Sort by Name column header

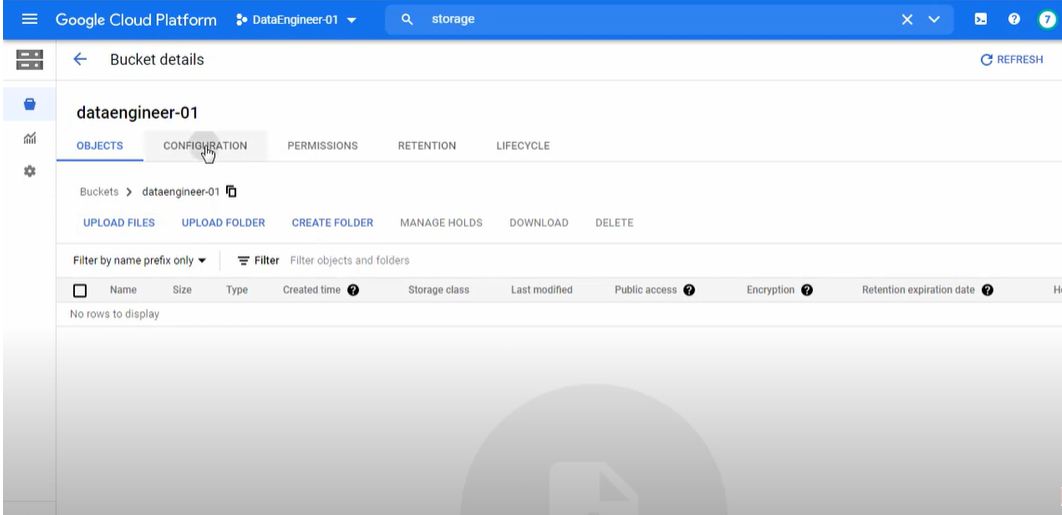tap(123, 290)
